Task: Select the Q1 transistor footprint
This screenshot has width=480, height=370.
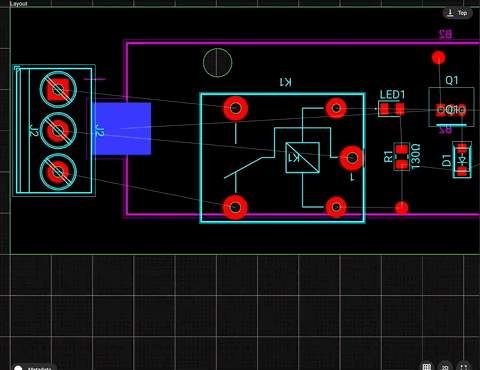Action: click(451, 107)
